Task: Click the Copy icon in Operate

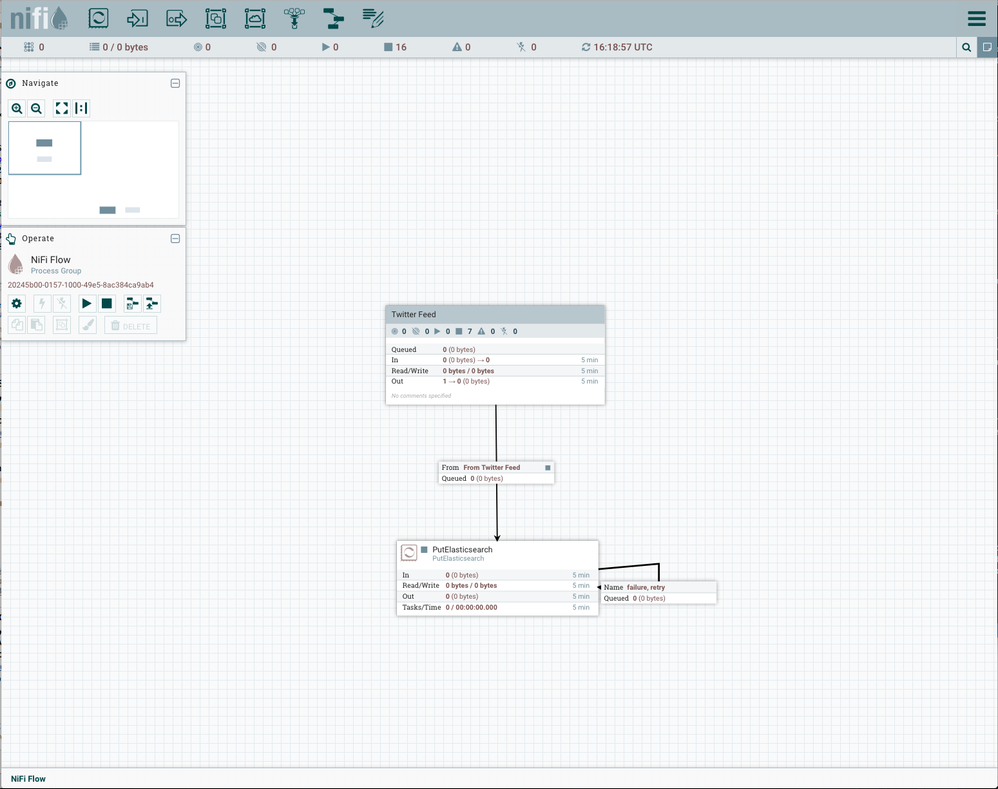Action: click(17, 325)
